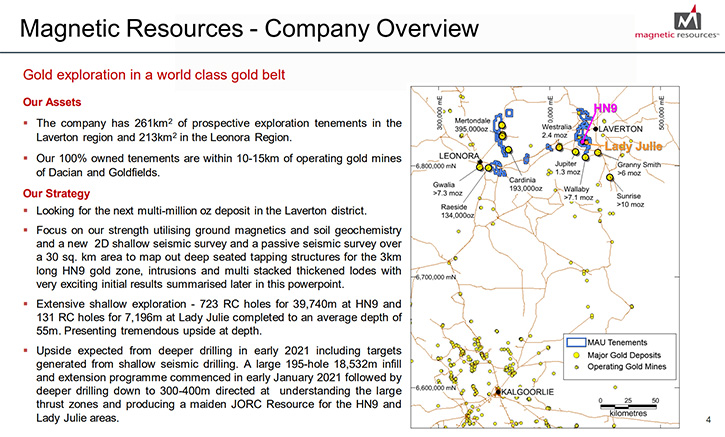The image size is (725, 437).
Task: Click the Kalgoorlie town marker dot
Action: [x=498, y=392]
